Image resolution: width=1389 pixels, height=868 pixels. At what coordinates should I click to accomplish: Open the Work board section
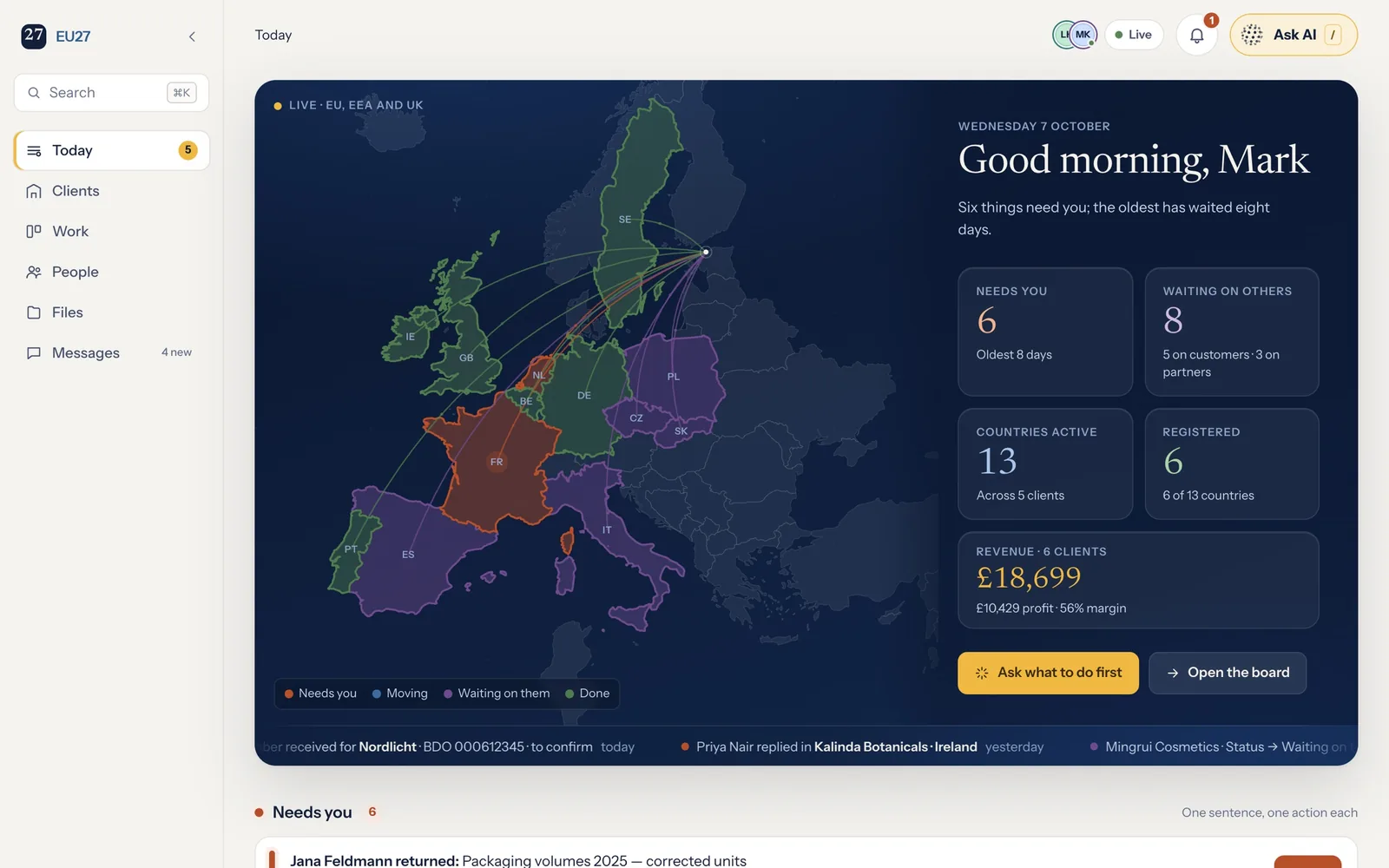coord(111,231)
